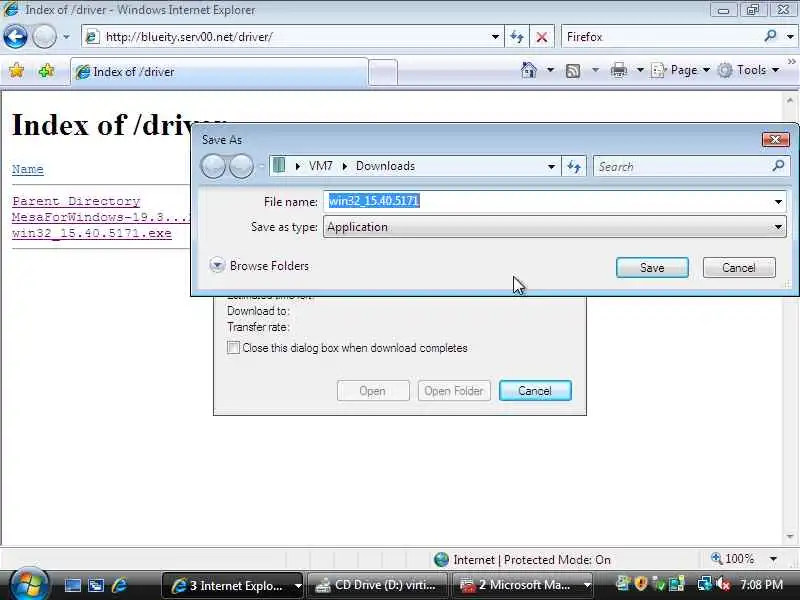Open the recent pages dropdown arrow

[x=66, y=37]
